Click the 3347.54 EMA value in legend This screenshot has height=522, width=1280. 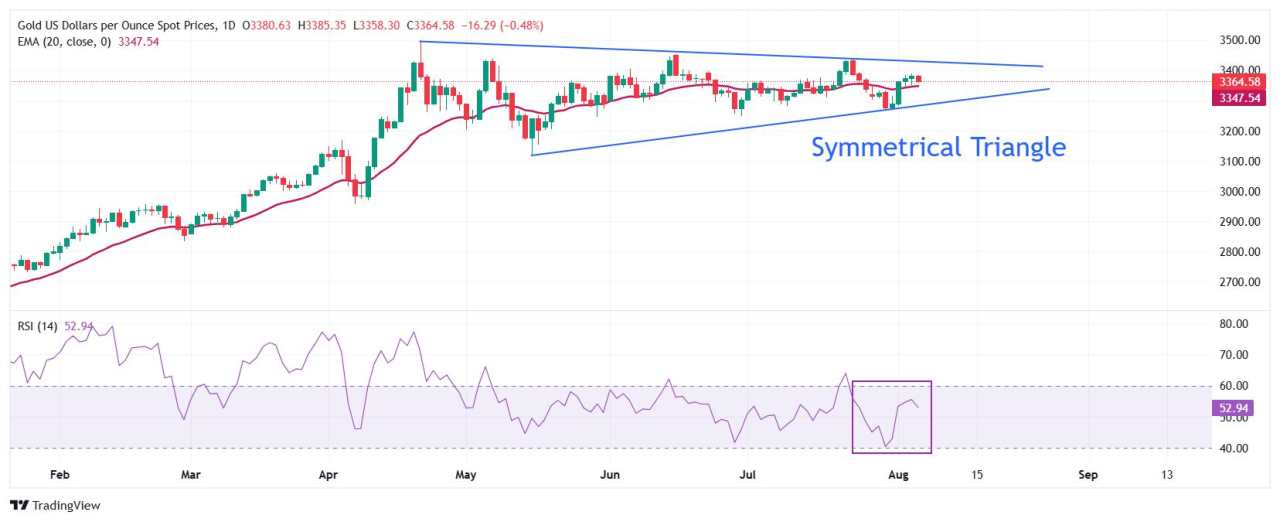(x=138, y=42)
